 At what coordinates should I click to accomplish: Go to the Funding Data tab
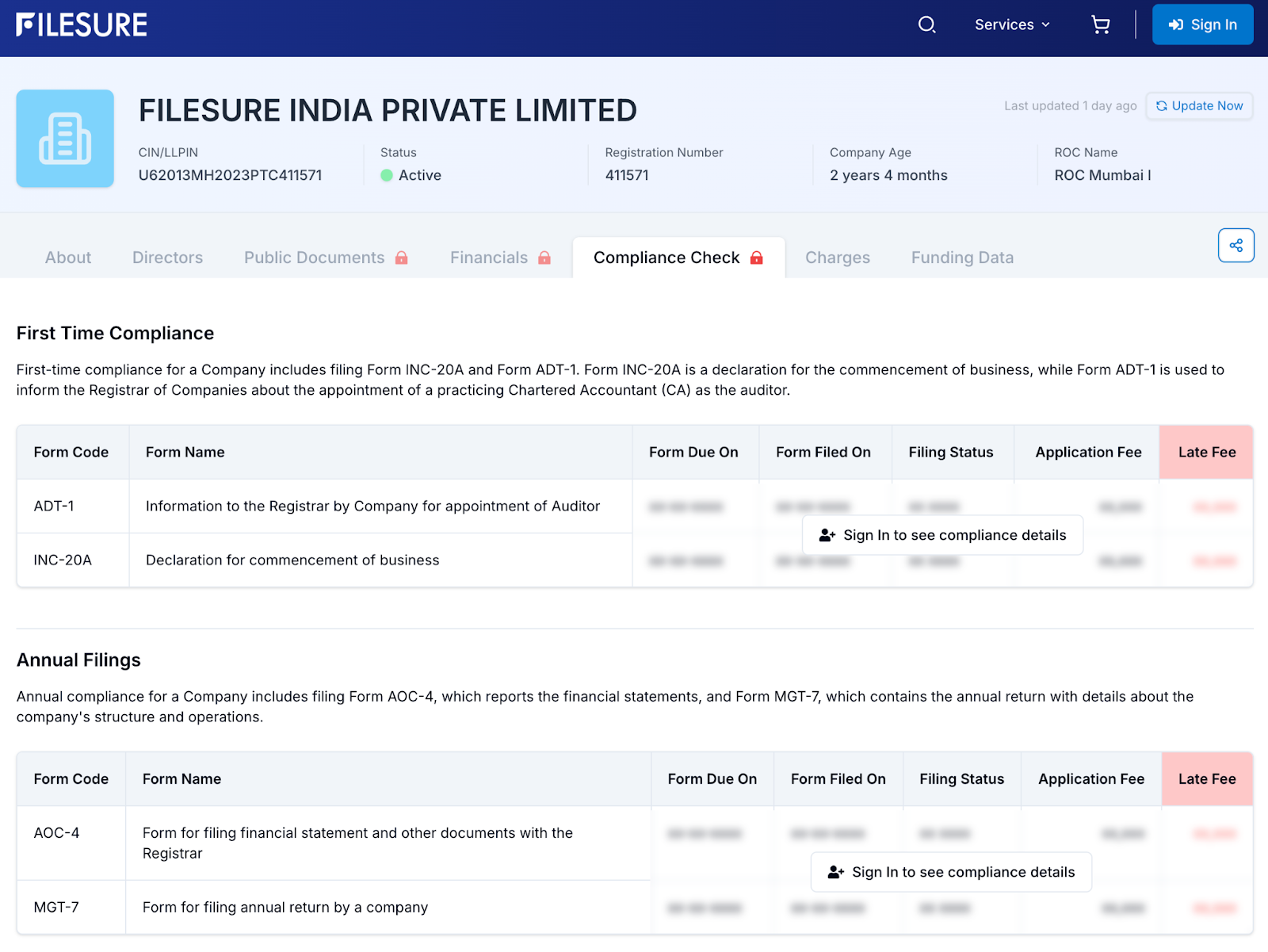tap(962, 258)
